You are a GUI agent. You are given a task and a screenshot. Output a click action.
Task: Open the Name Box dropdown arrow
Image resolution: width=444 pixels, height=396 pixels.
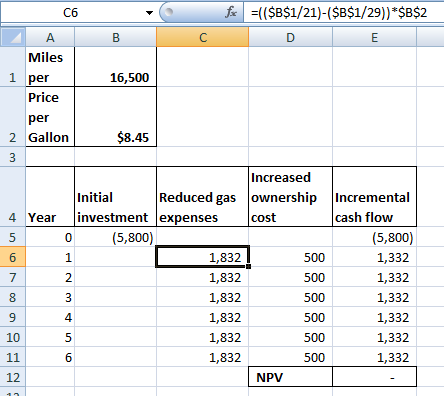(149, 13)
